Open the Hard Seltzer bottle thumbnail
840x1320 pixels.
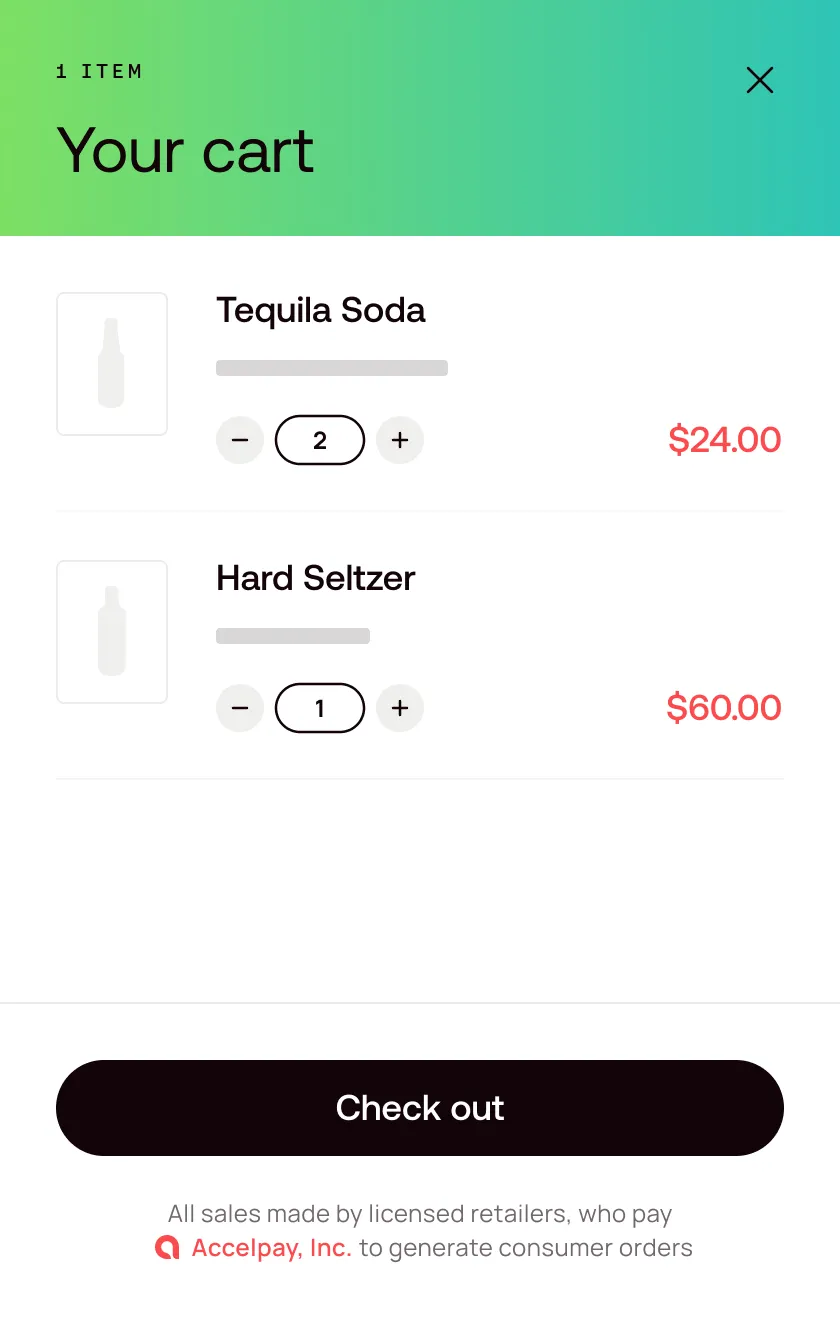(112, 632)
